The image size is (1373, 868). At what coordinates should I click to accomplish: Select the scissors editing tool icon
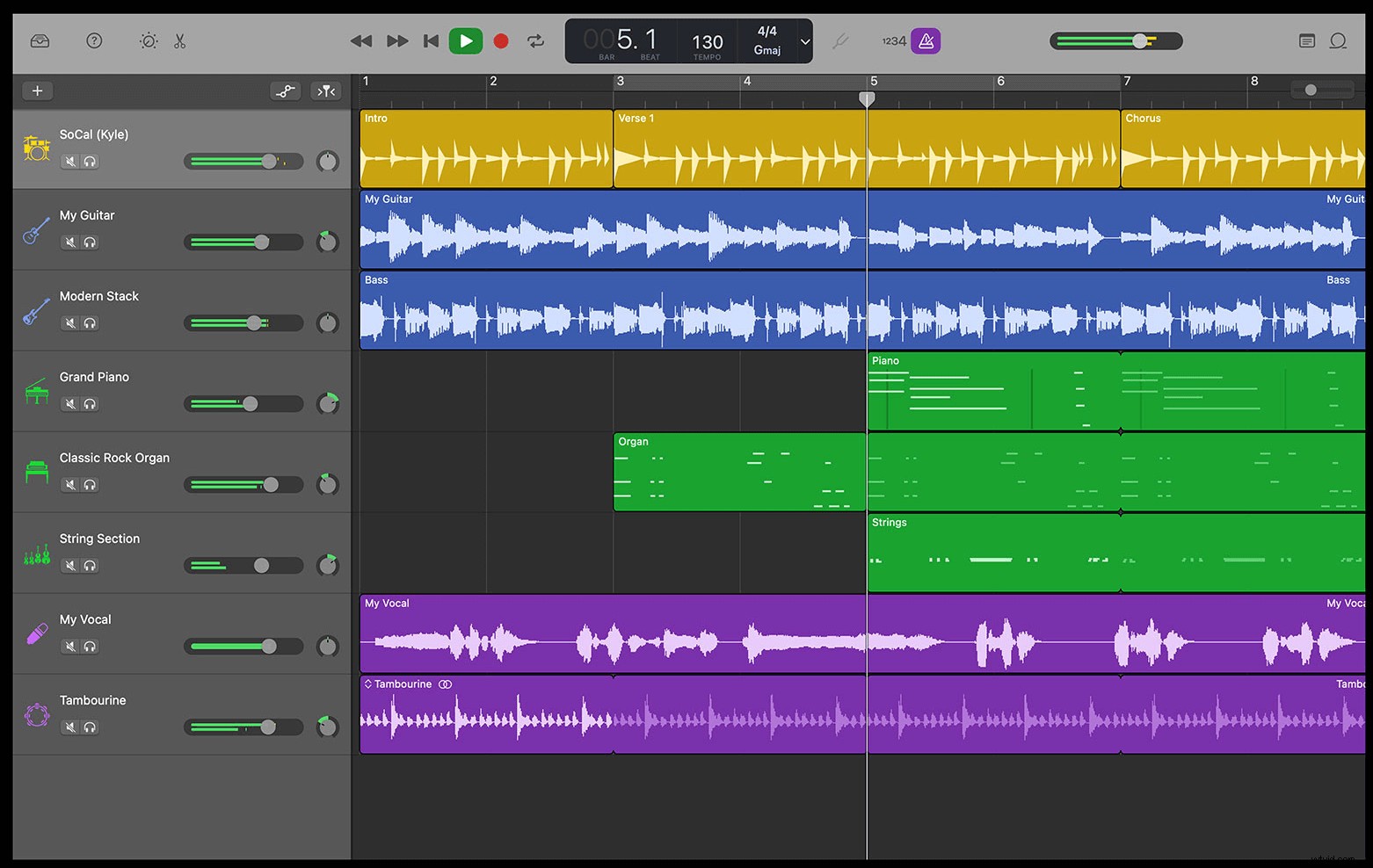179,40
